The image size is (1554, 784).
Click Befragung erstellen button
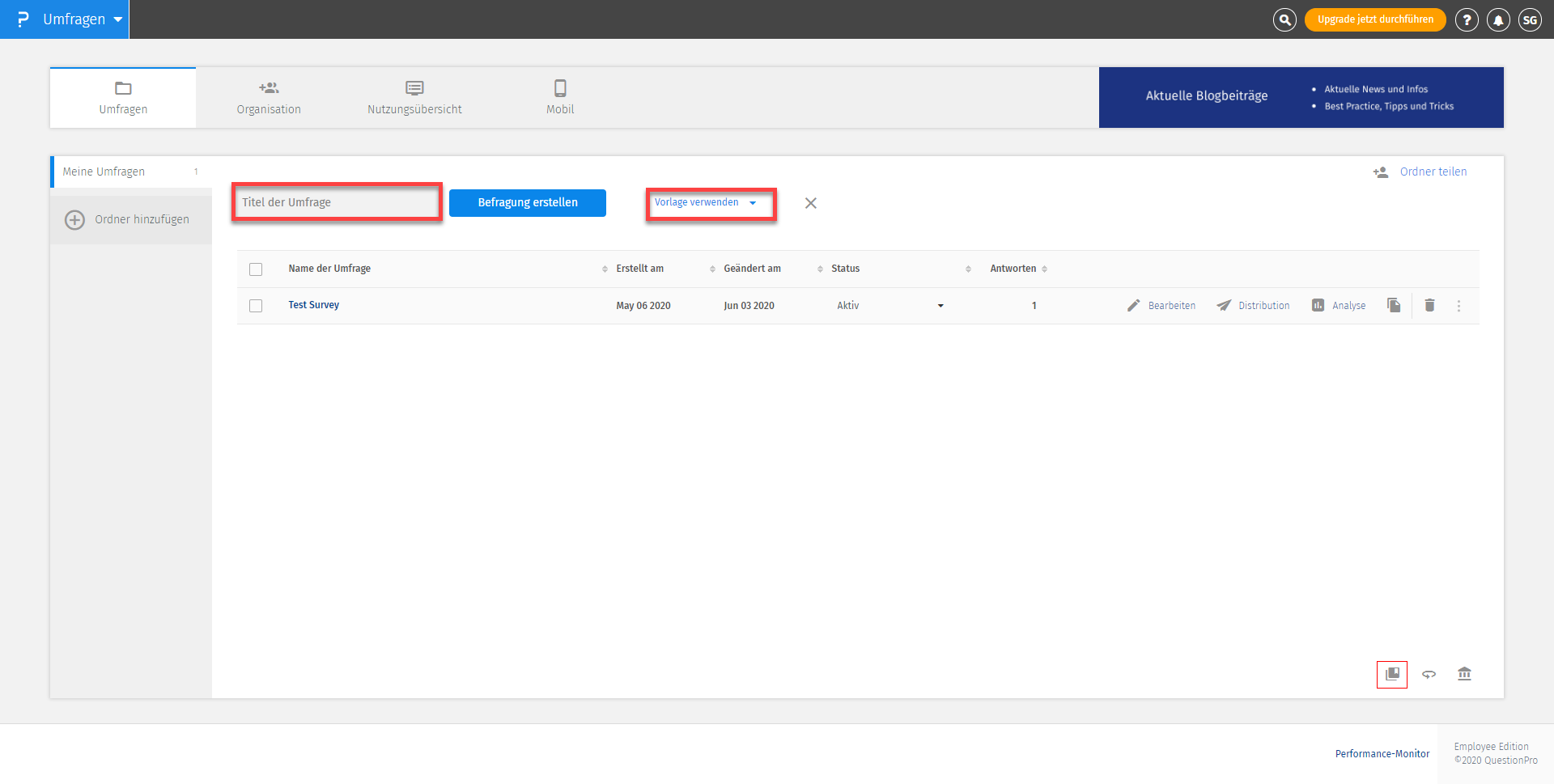528,203
